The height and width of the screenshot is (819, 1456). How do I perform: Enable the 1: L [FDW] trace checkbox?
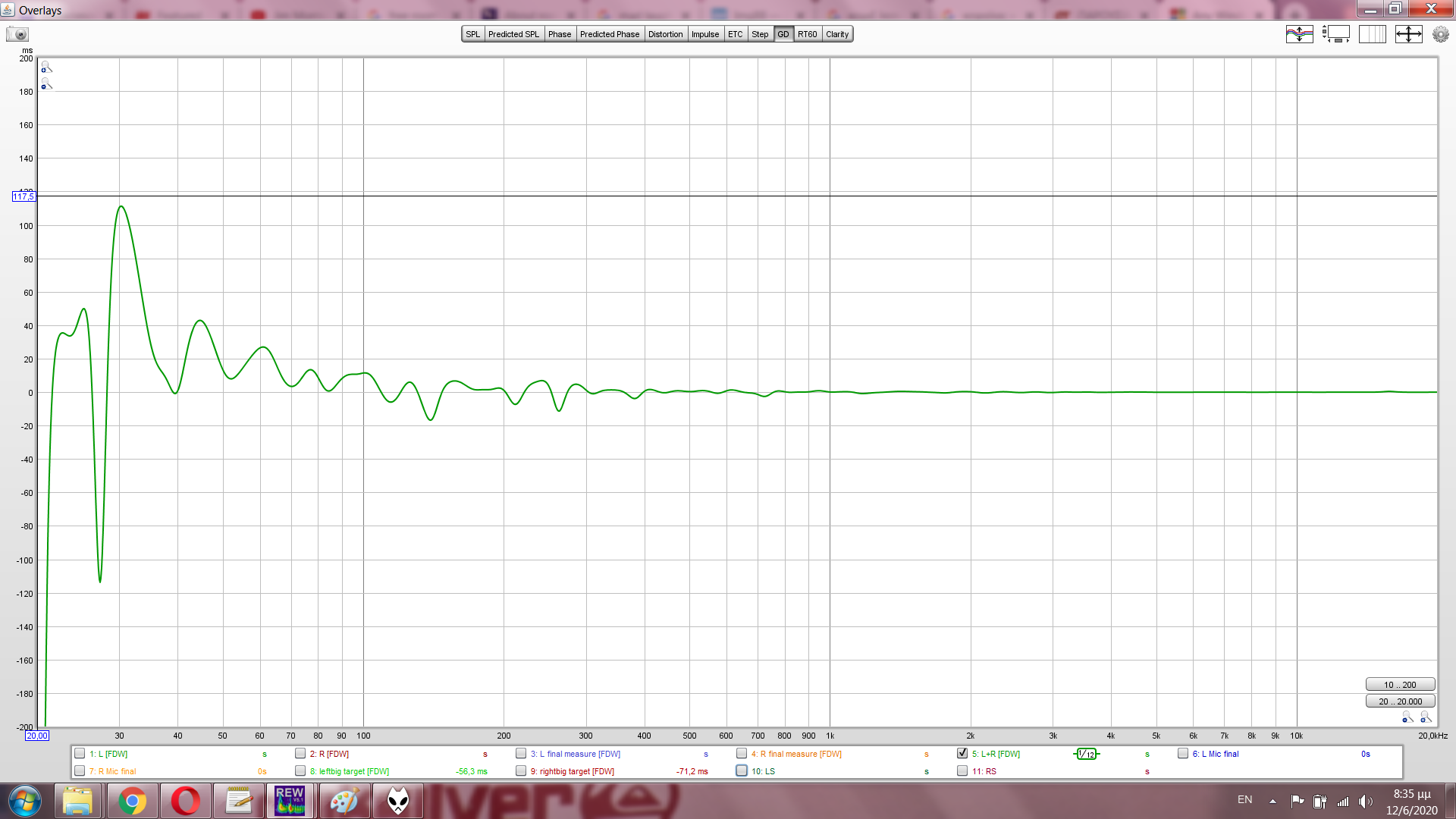[80, 754]
